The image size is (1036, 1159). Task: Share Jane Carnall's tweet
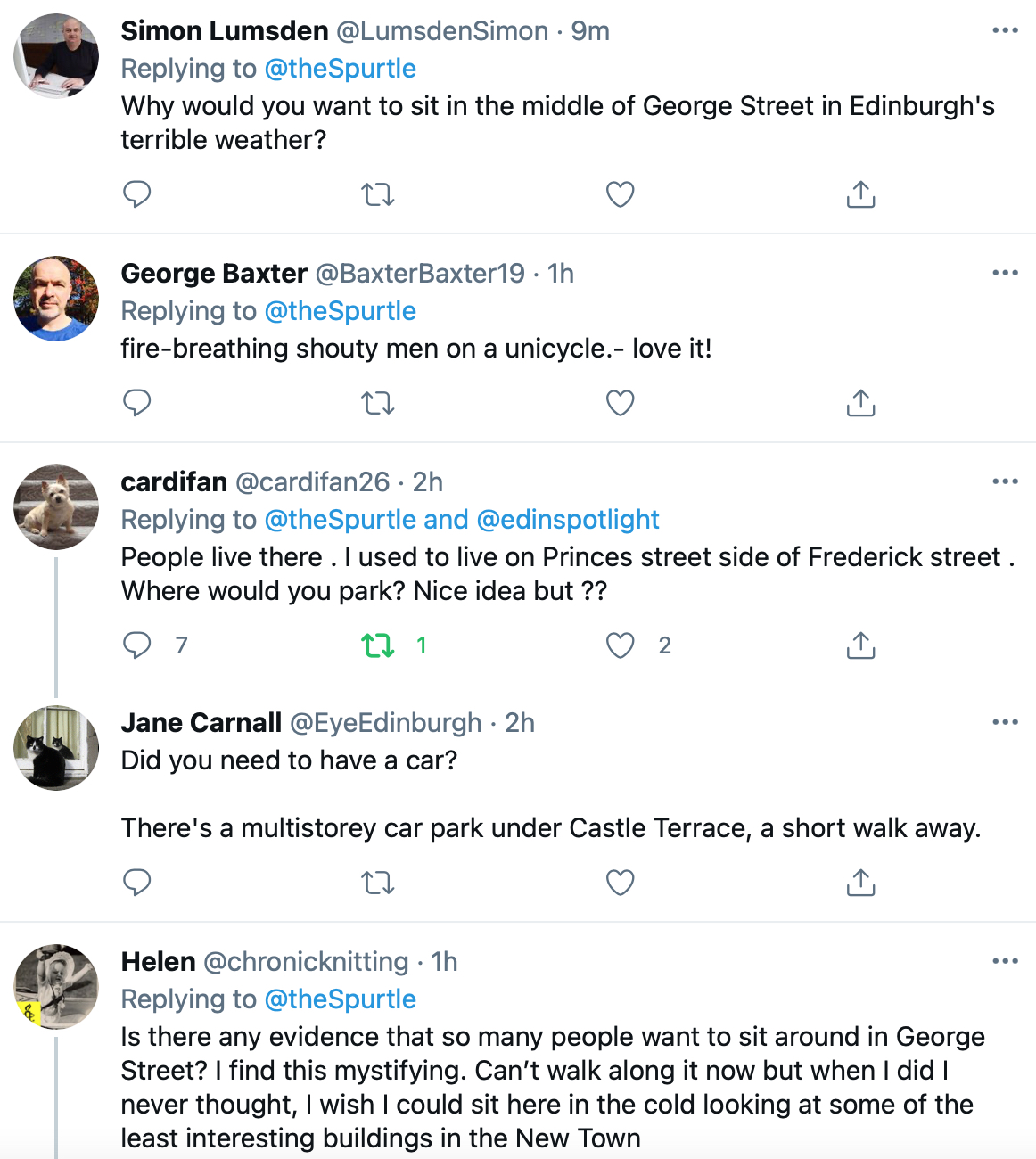tap(860, 883)
